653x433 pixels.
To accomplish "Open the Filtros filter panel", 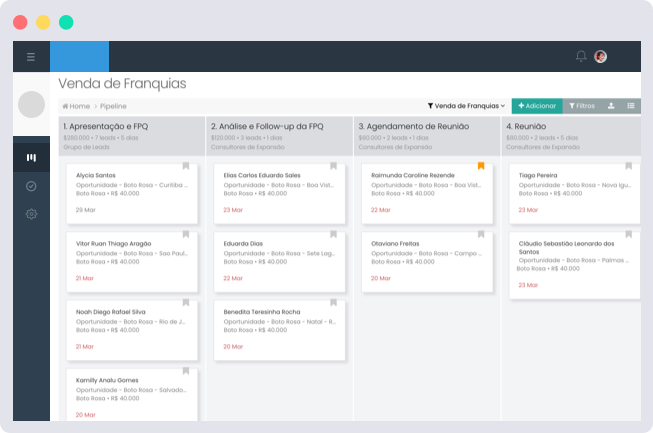I will [581, 106].
